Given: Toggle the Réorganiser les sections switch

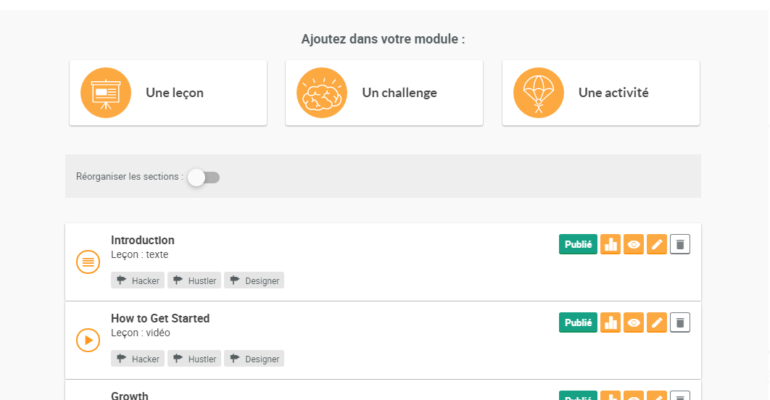Looking at the screenshot, I should (x=203, y=177).
